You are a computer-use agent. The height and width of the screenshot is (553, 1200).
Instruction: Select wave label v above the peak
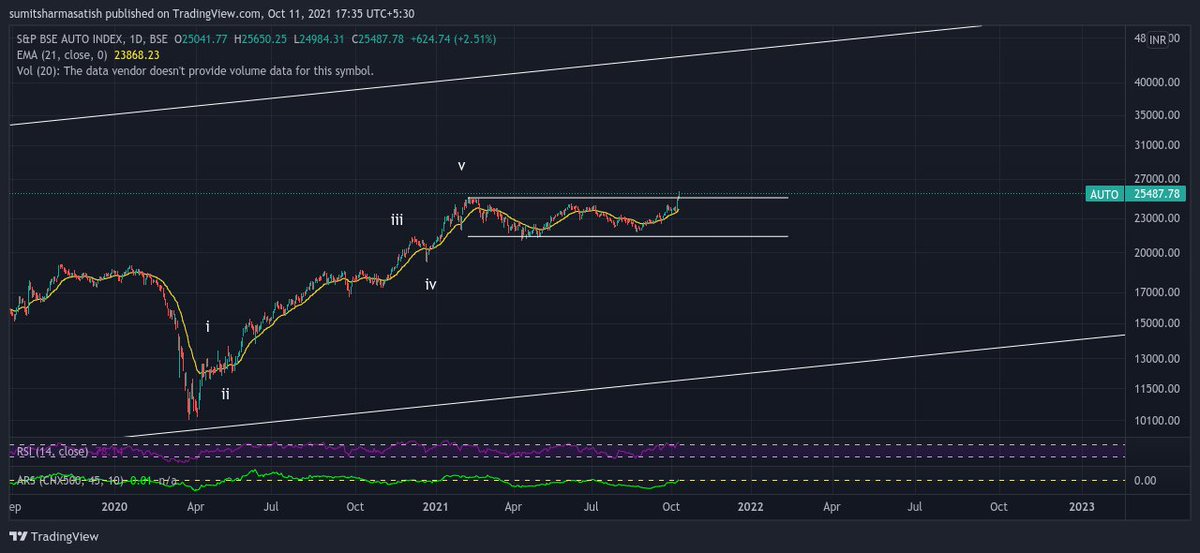point(461,166)
